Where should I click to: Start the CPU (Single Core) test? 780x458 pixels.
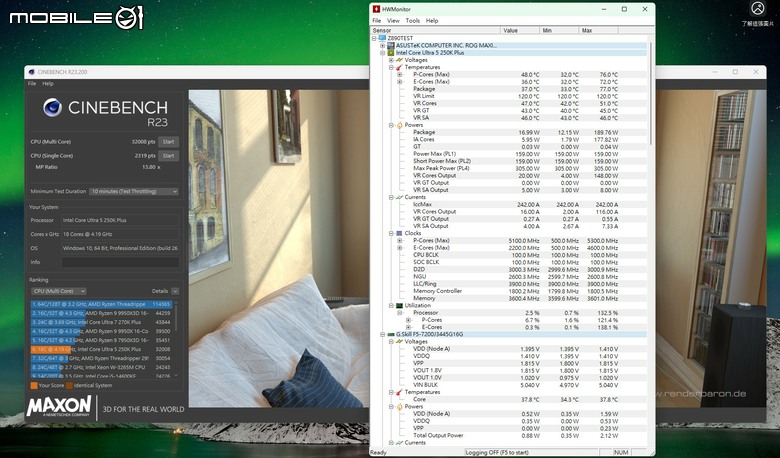(168, 156)
